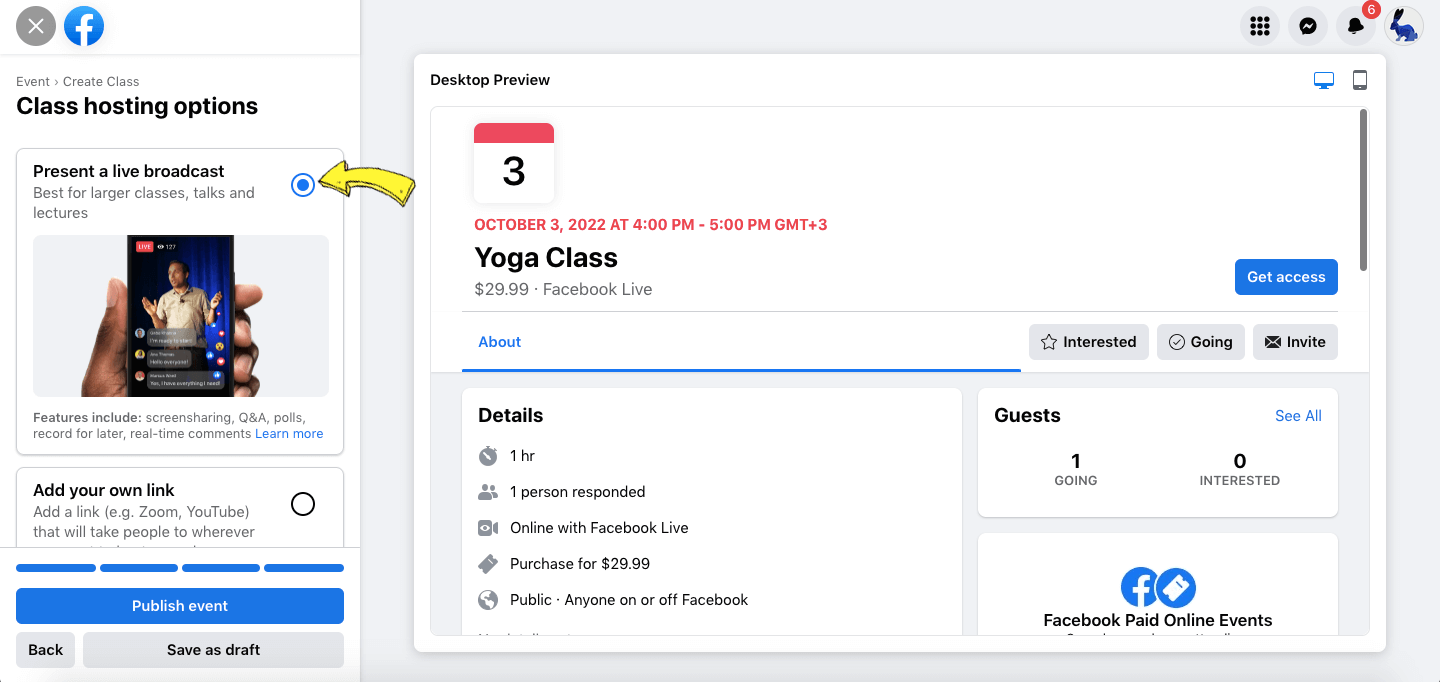The image size is (1440, 682).
Task: Click the people responded icon
Action: click(x=488, y=492)
